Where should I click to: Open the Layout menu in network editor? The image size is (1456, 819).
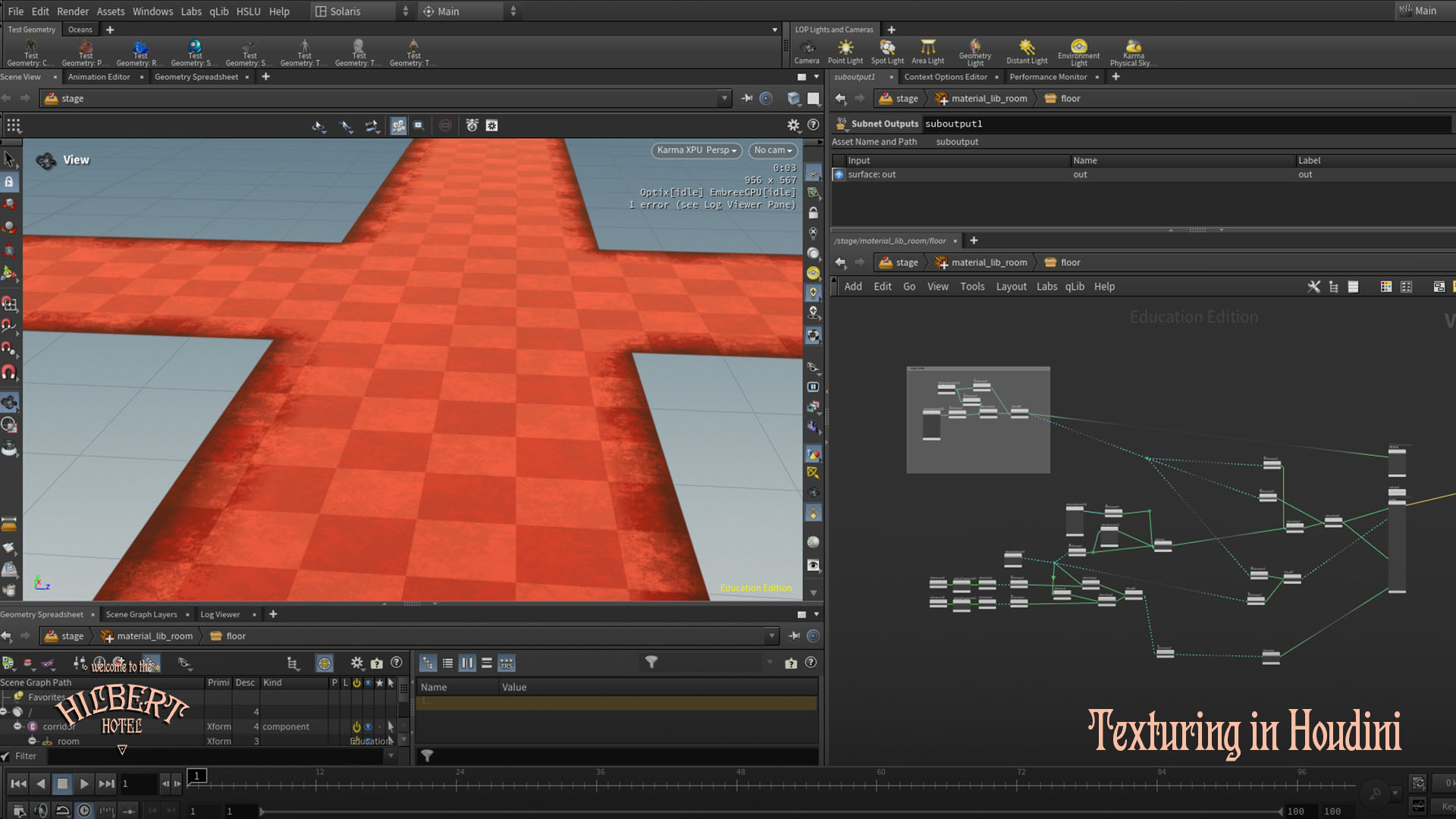click(x=1010, y=287)
